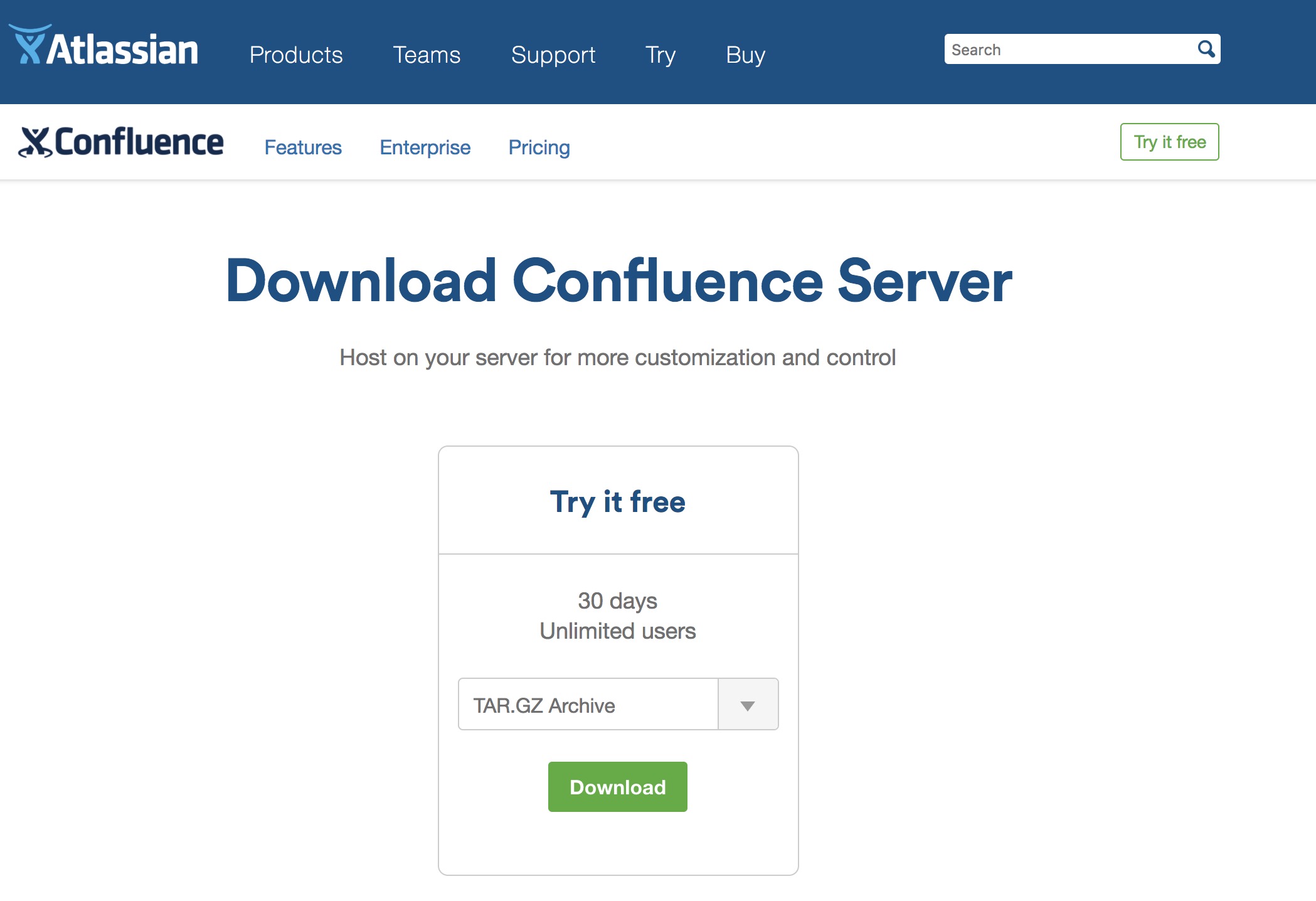Screen dimensions: 1316x901
Task: Expand the archive type dropdown arrow
Action: [747, 705]
